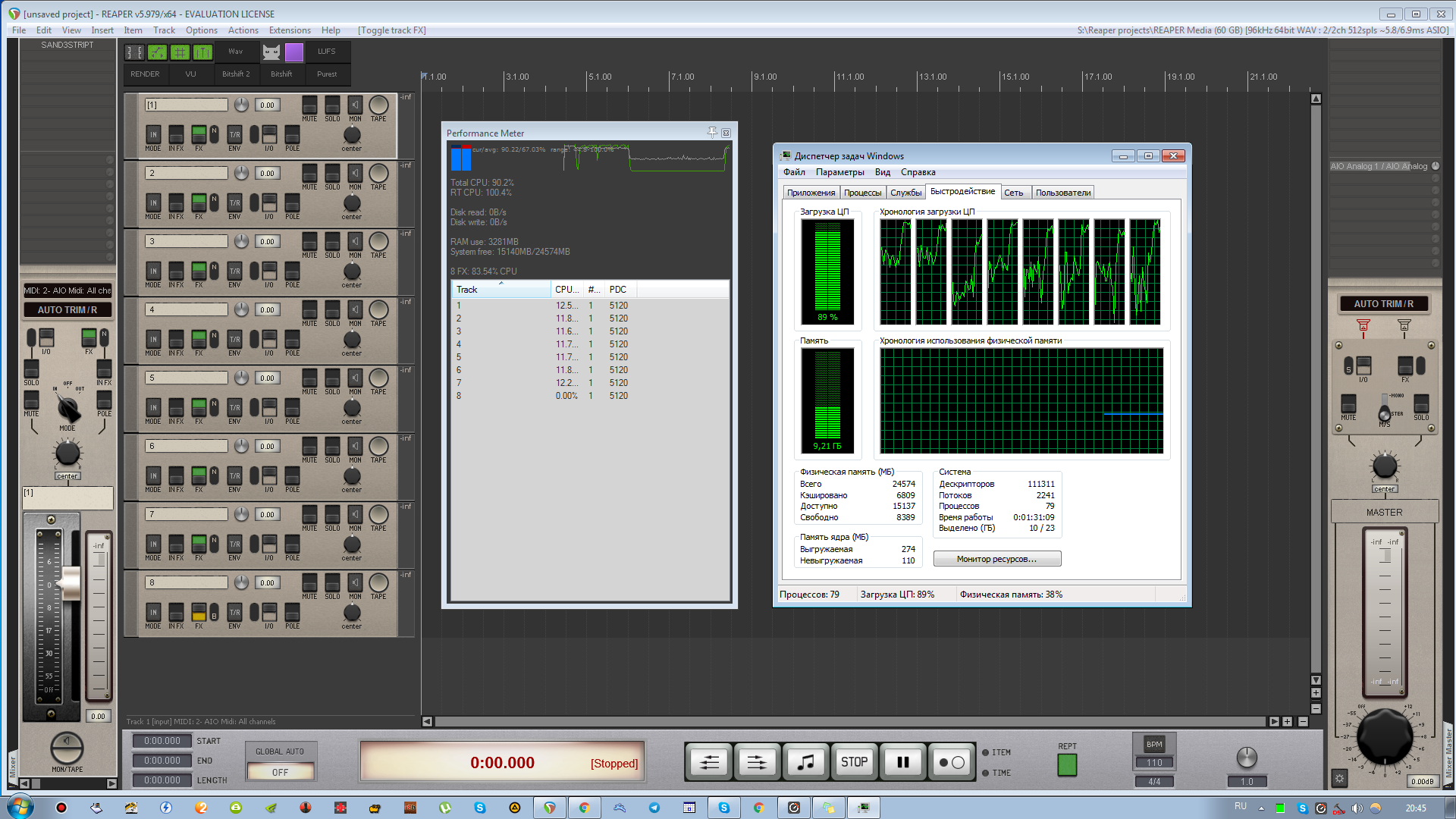
Task: Click the pan knob on track 5
Action: [x=352, y=407]
